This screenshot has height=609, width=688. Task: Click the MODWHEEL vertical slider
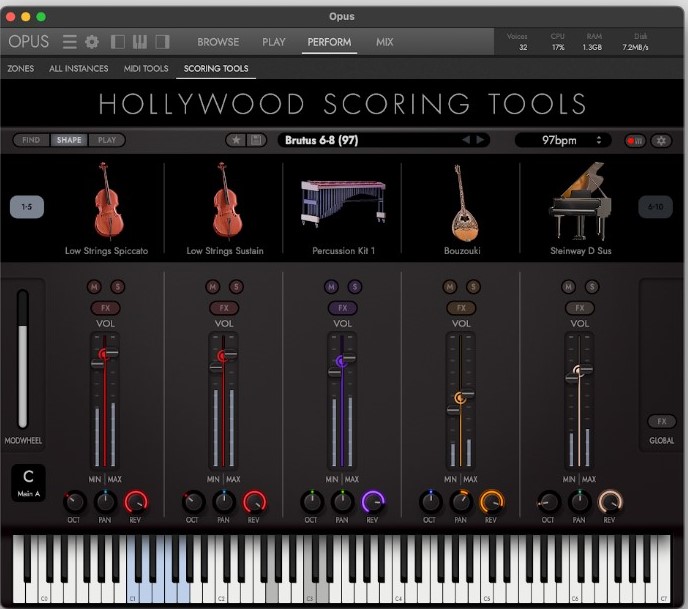pos(22,358)
